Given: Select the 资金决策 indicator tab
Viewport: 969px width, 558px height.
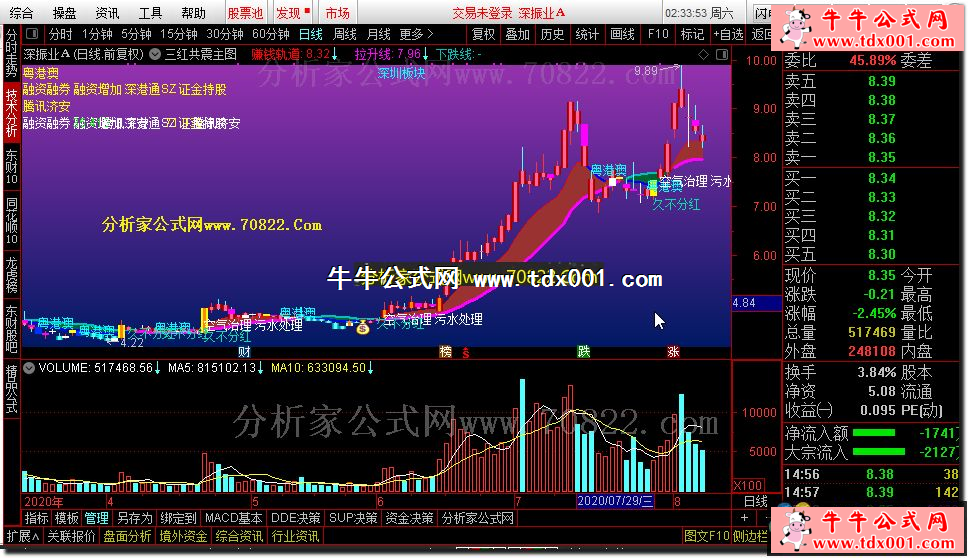Looking at the screenshot, I should tap(409, 518).
